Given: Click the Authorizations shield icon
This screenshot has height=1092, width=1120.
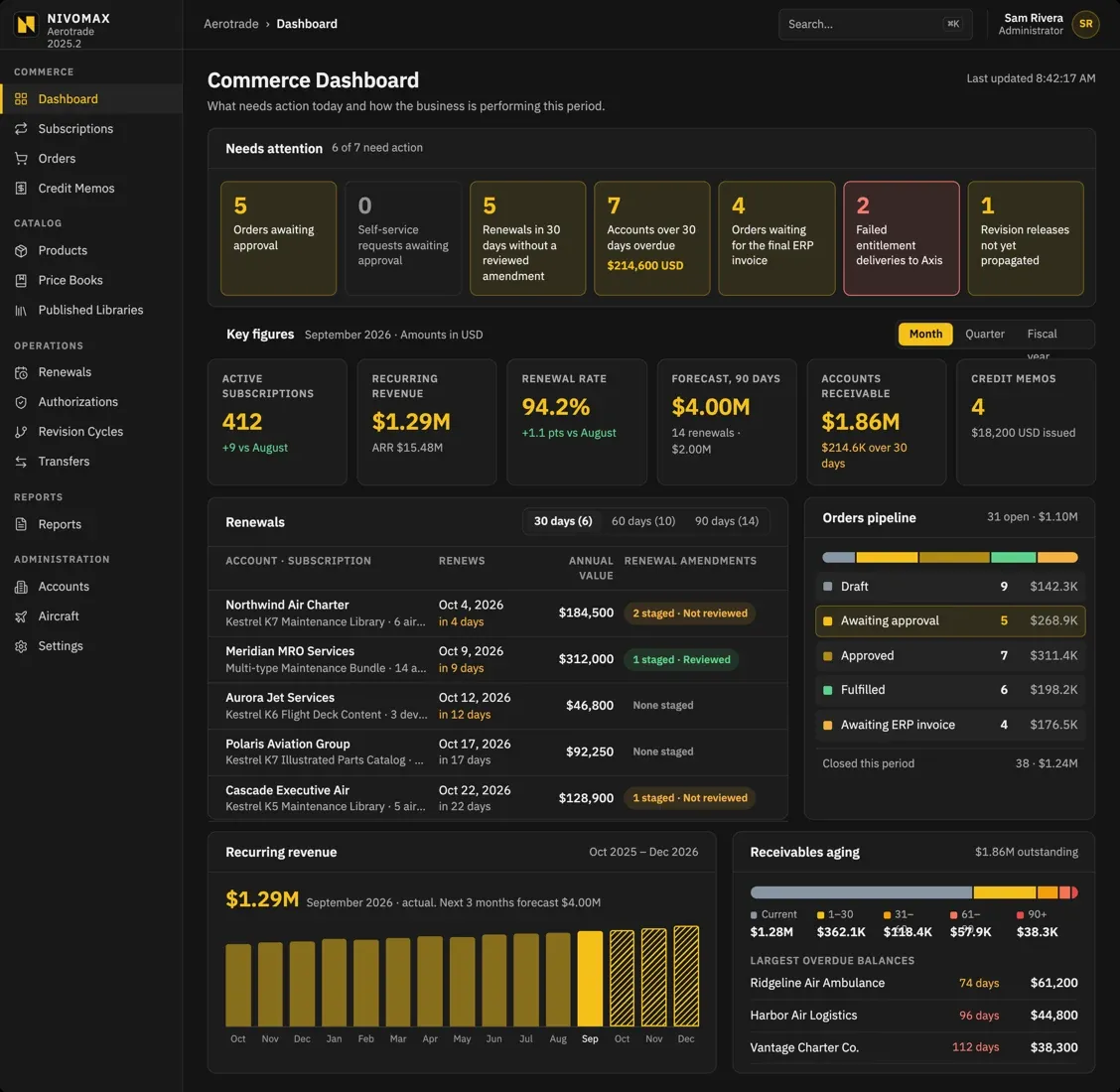Looking at the screenshot, I should pos(21,402).
